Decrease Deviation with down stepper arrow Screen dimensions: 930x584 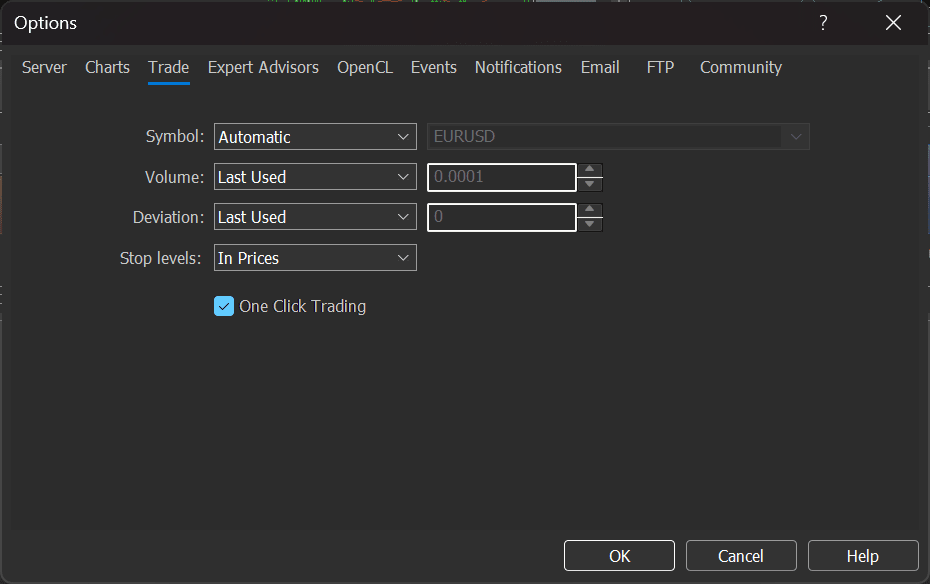tap(591, 224)
